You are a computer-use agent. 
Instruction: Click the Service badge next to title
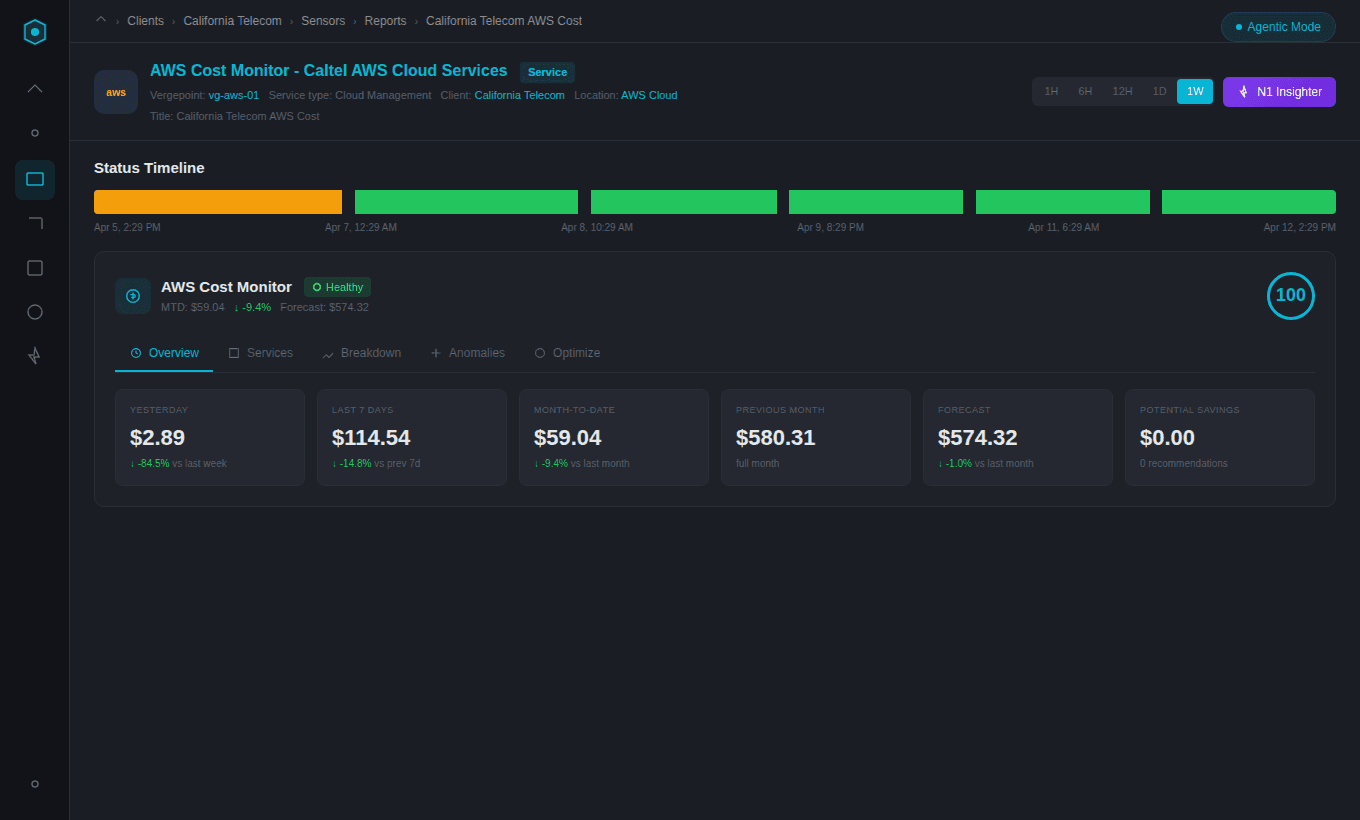point(547,72)
